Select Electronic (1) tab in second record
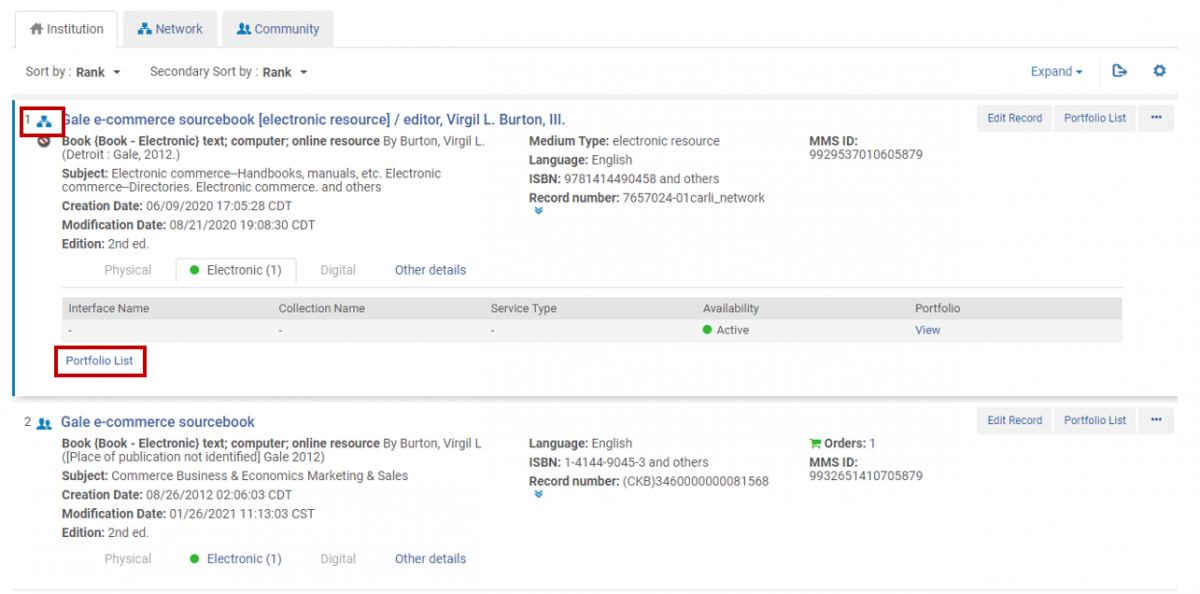1200x594 pixels. pyautogui.click(x=236, y=559)
